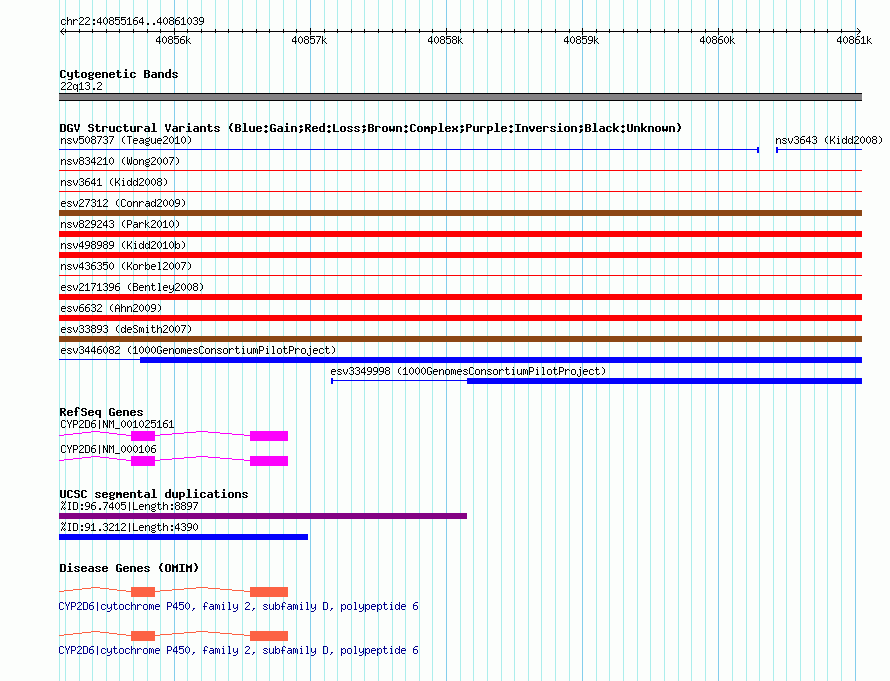Select the second exon of CYP2D6|NM_001025161

tap(269, 436)
